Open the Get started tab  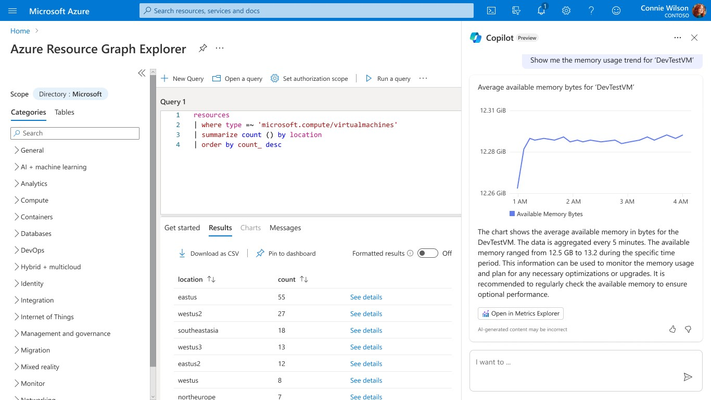(182, 228)
